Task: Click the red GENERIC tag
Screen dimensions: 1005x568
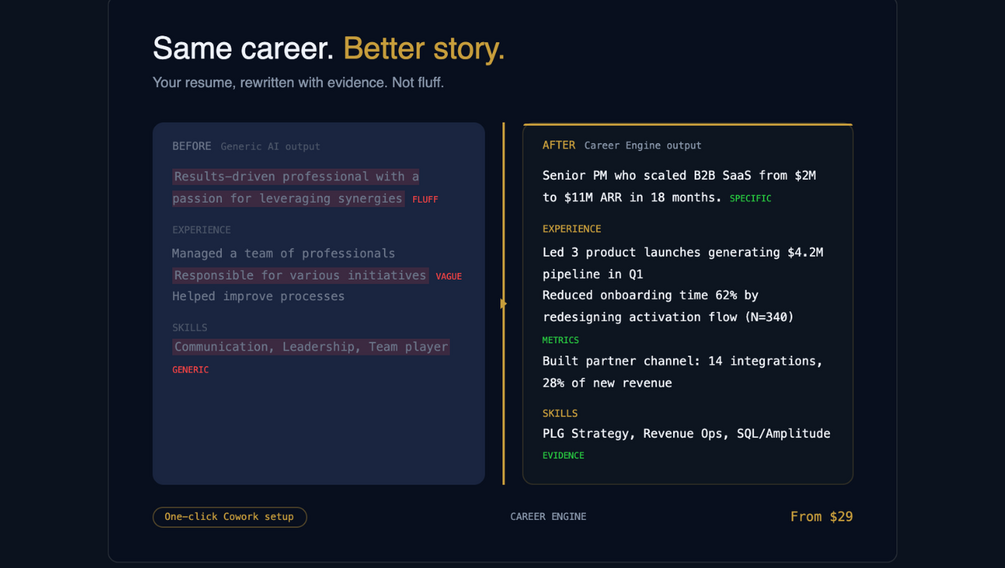Action: tap(190, 370)
